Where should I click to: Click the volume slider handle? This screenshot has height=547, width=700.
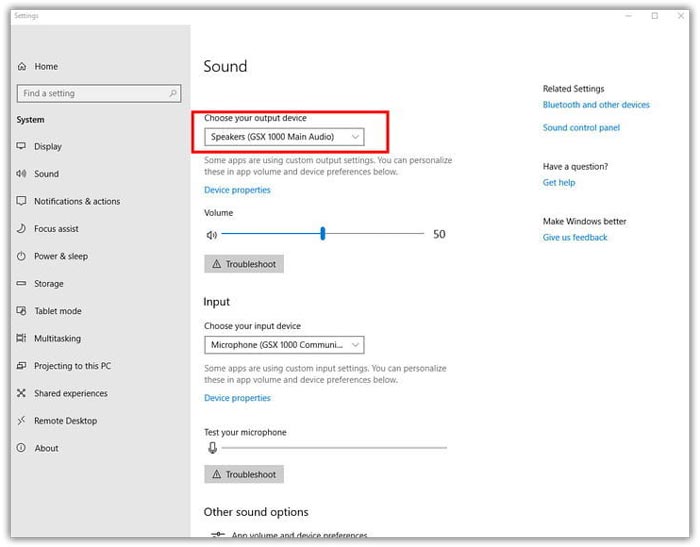click(323, 234)
